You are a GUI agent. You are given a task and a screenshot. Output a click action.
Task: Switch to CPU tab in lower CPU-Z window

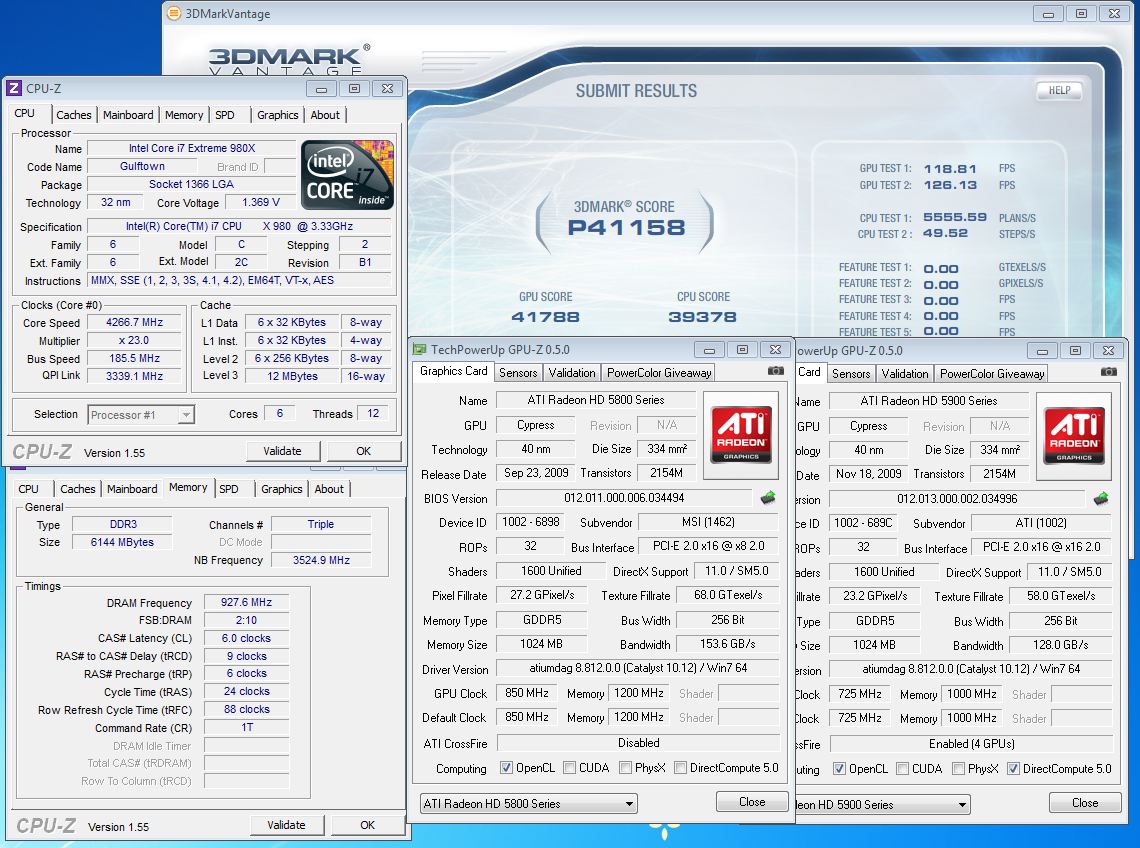(28, 489)
